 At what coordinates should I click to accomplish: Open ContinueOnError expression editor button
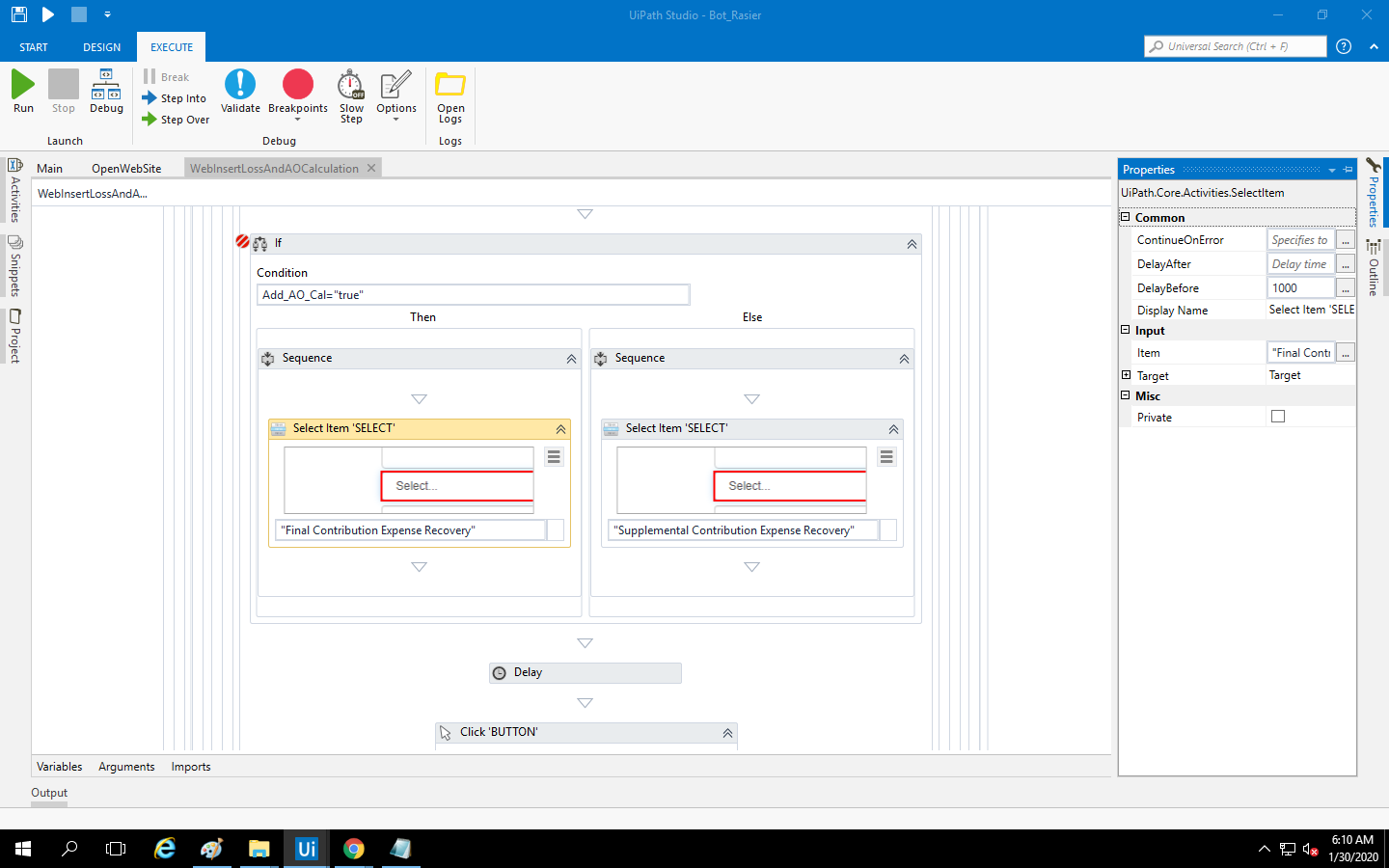click(1346, 240)
